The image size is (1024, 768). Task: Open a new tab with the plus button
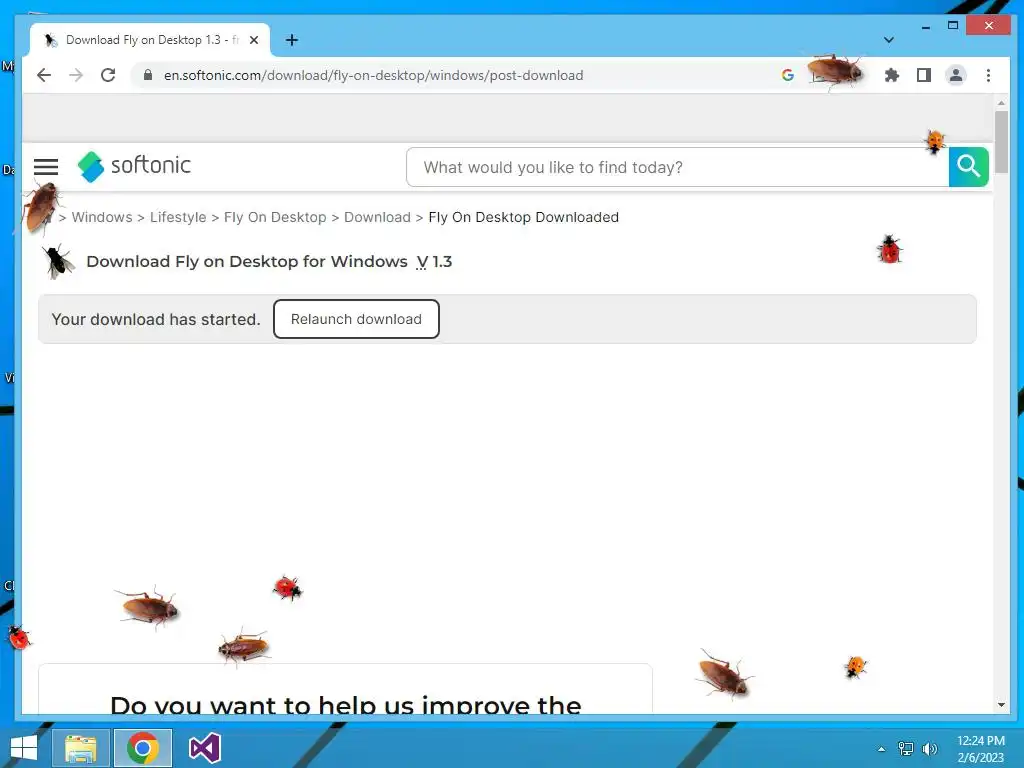click(292, 40)
